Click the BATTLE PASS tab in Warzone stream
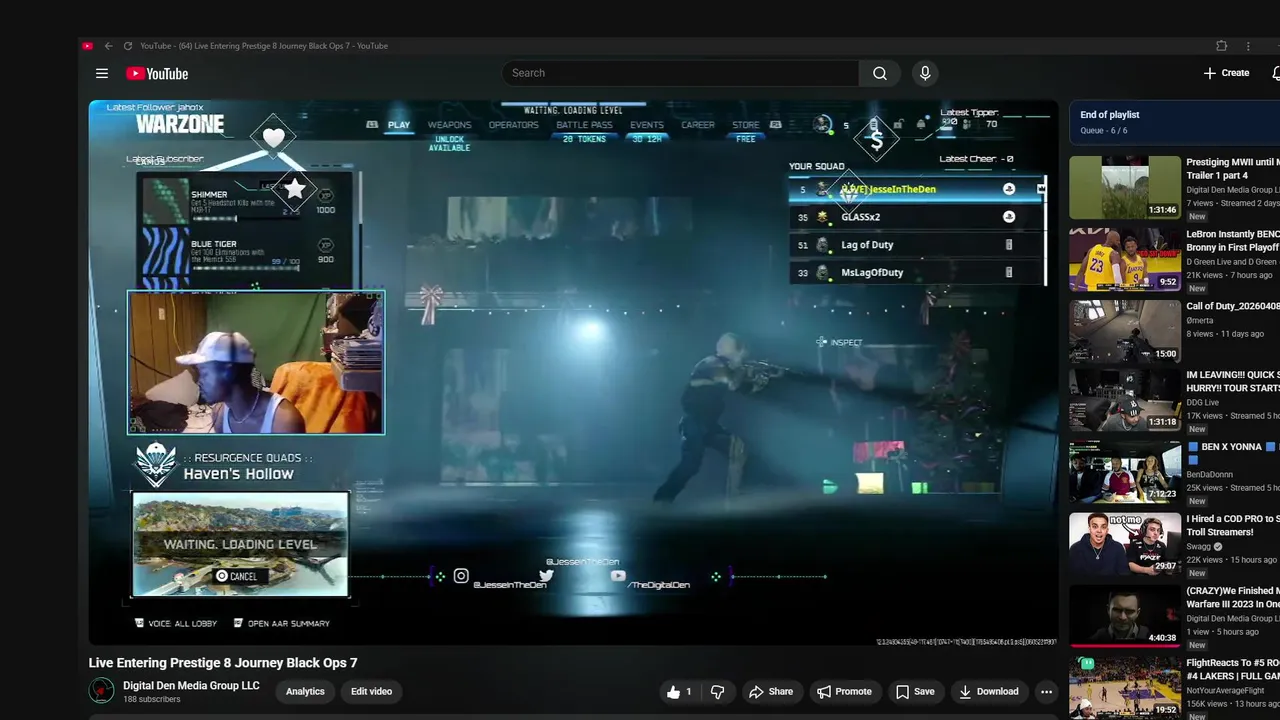Screen dimensions: 1280x720 tap(584, 125)
